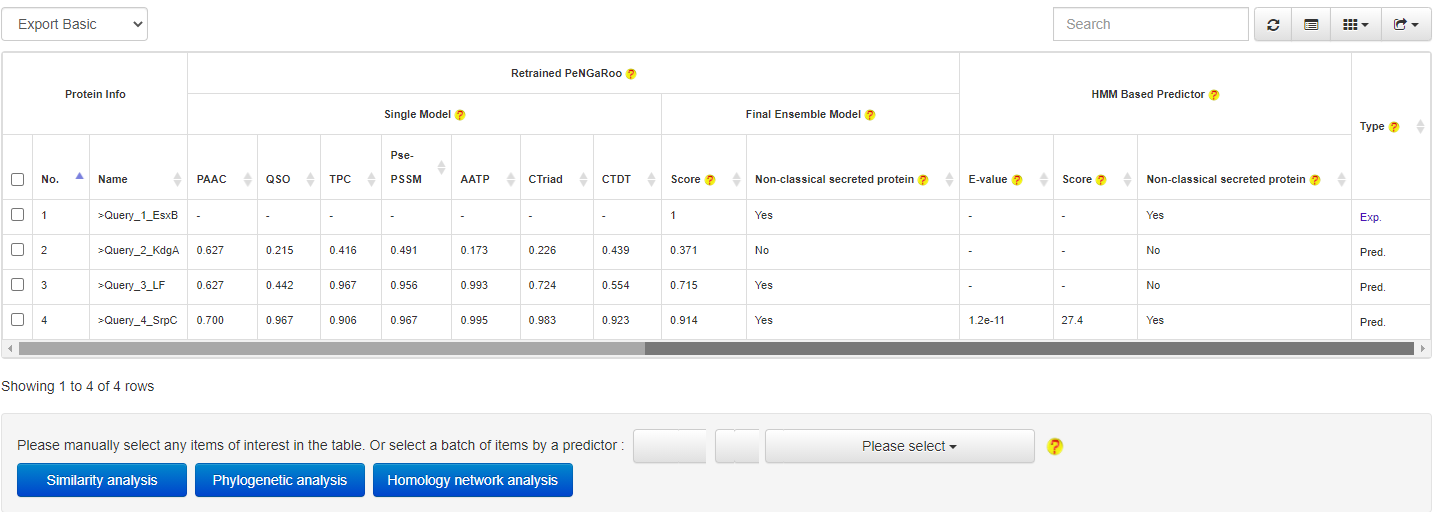
Task: Focus the Search input field
Action: pos(1150,25)
